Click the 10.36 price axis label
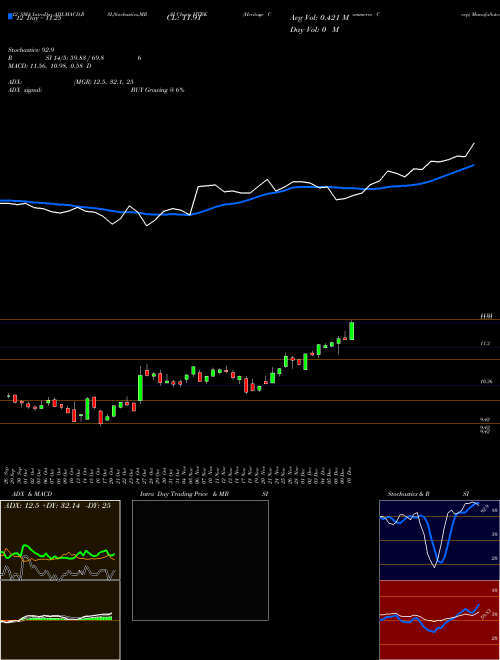 click(x=486, y=381)
